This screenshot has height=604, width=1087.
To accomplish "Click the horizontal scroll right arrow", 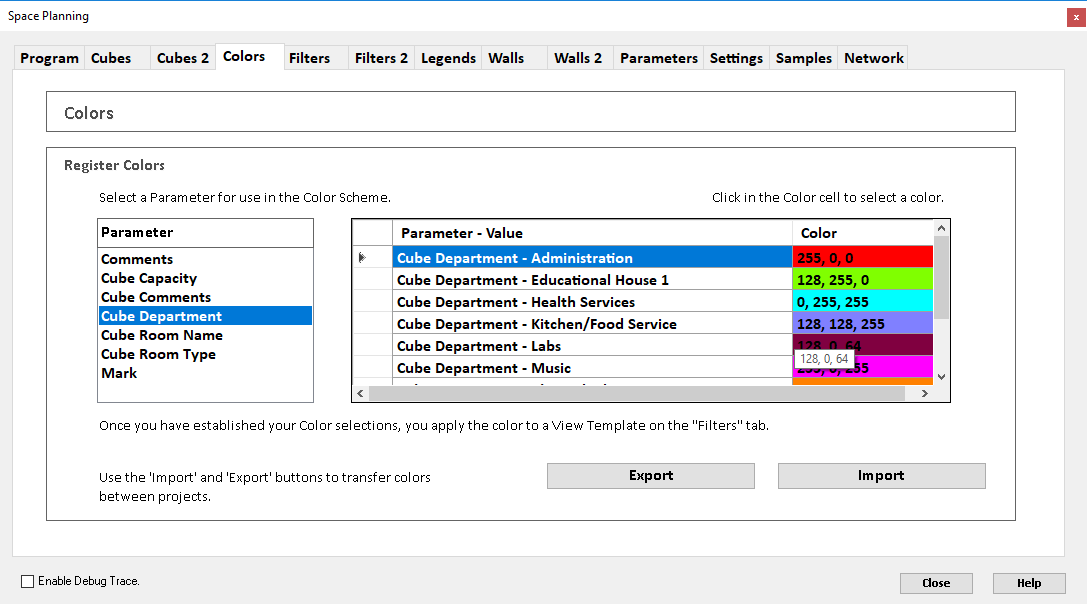I will pos(925,393).
